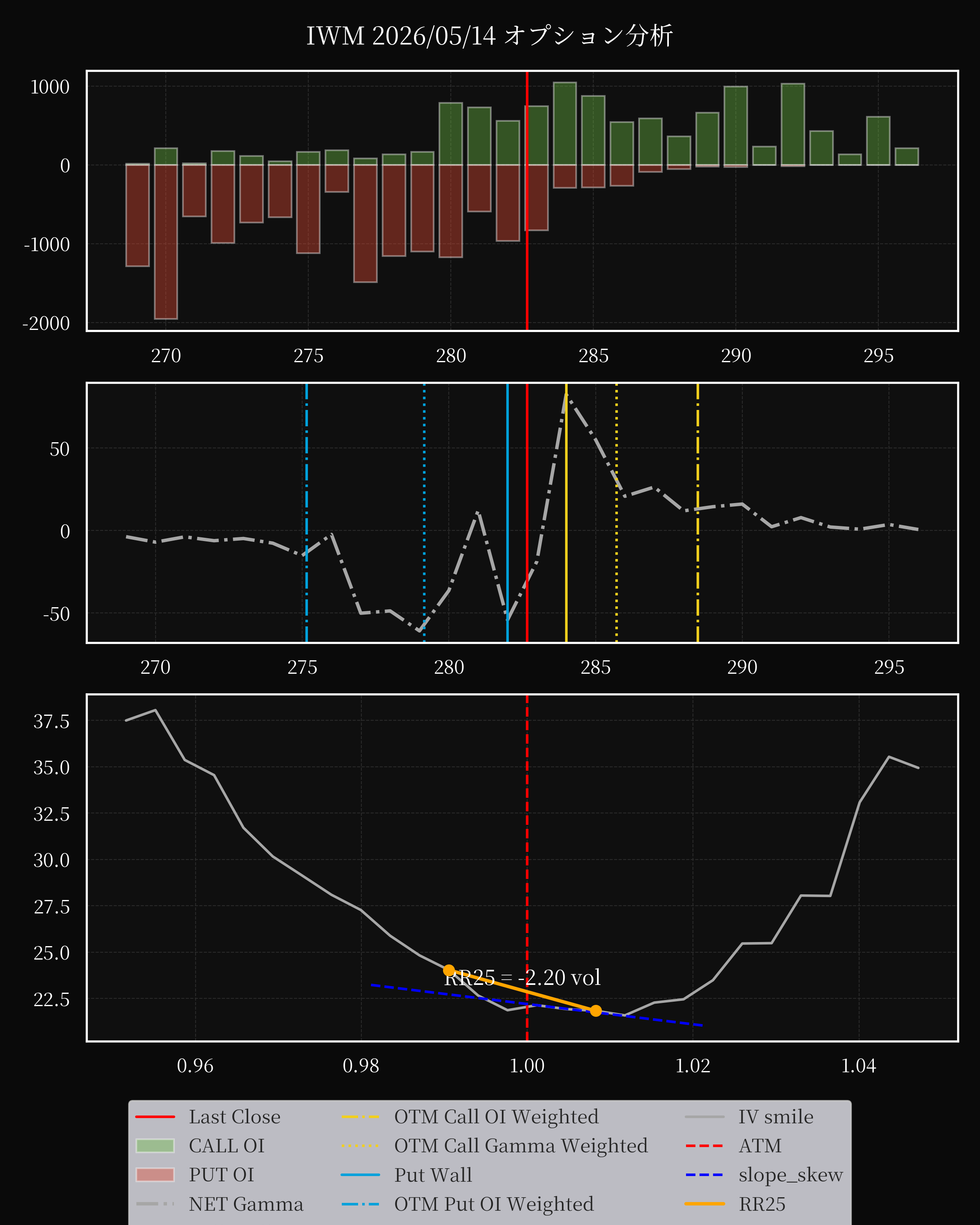Click the green CALL OI legend swatch
This screenshot has height=1225, width=980.
(x=155, y=1145)
